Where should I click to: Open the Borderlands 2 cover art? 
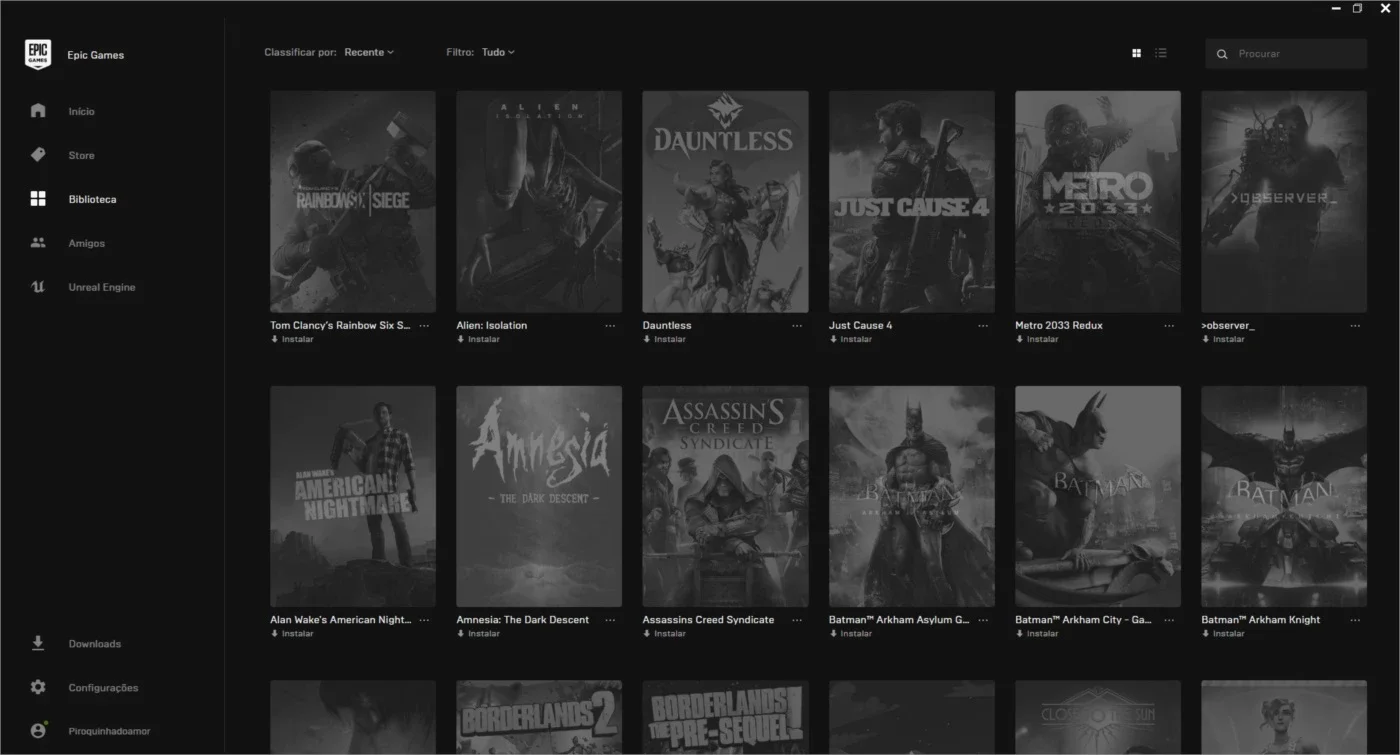(x=539, y=717)
